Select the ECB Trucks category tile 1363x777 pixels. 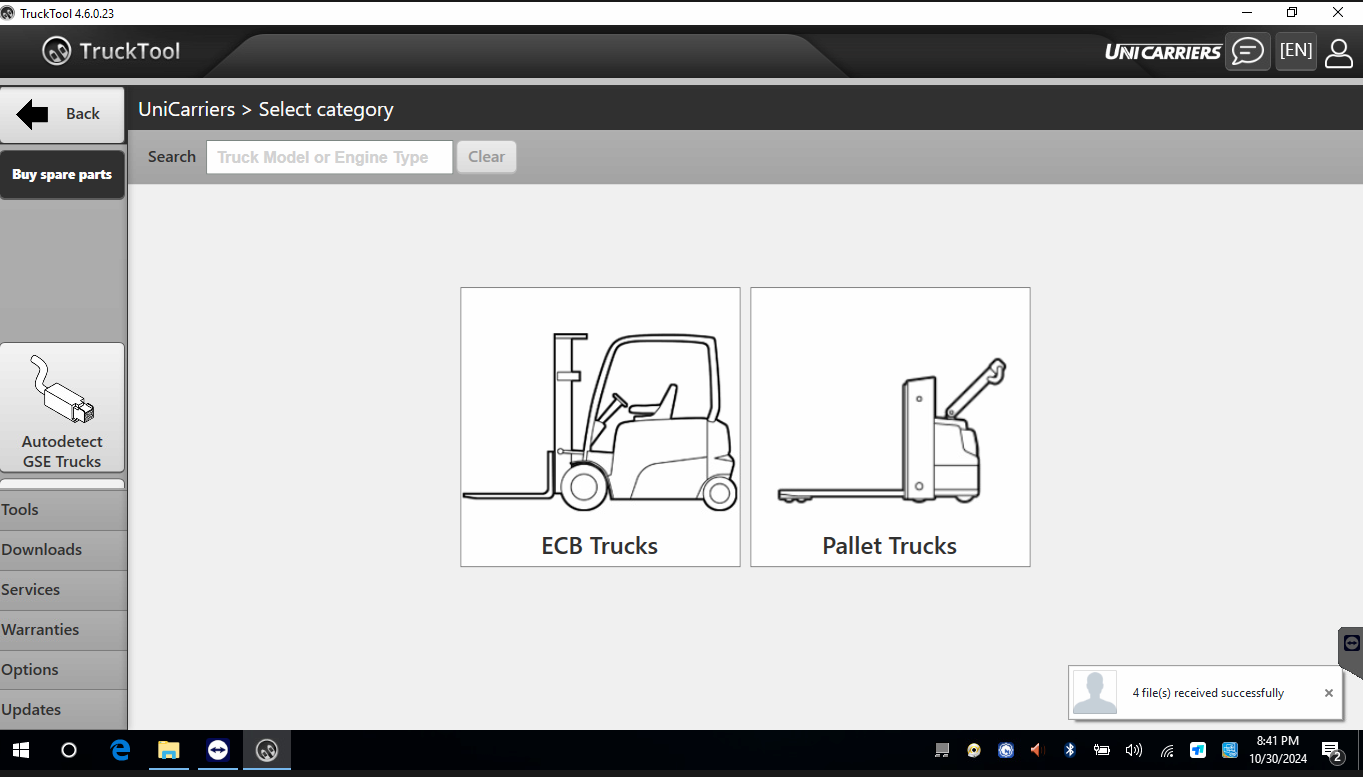click(600, 427)
